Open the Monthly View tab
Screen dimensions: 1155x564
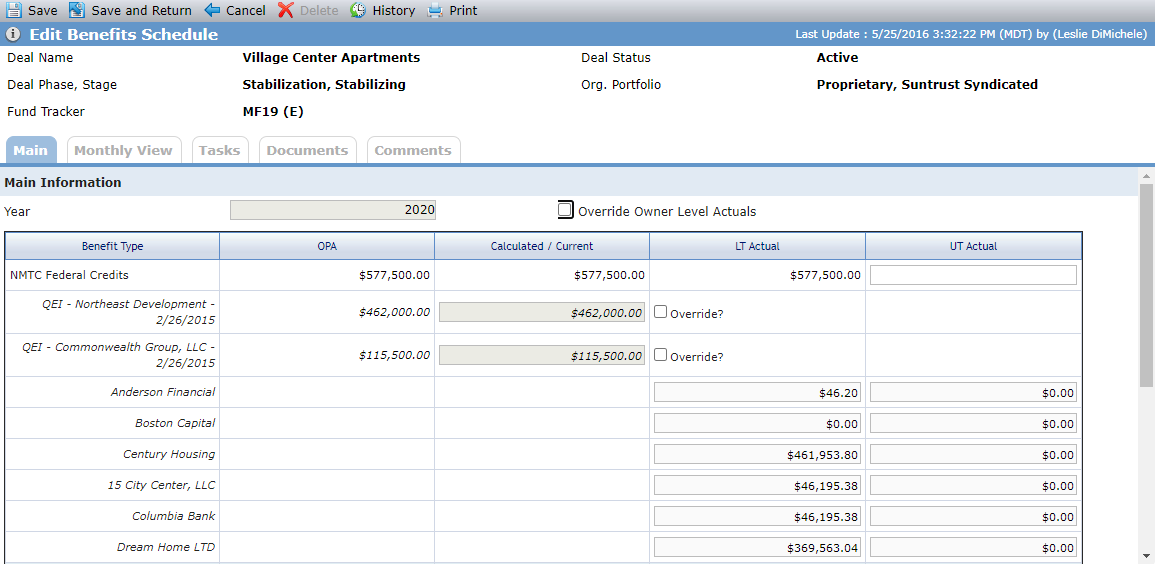[x=123, y=150]
